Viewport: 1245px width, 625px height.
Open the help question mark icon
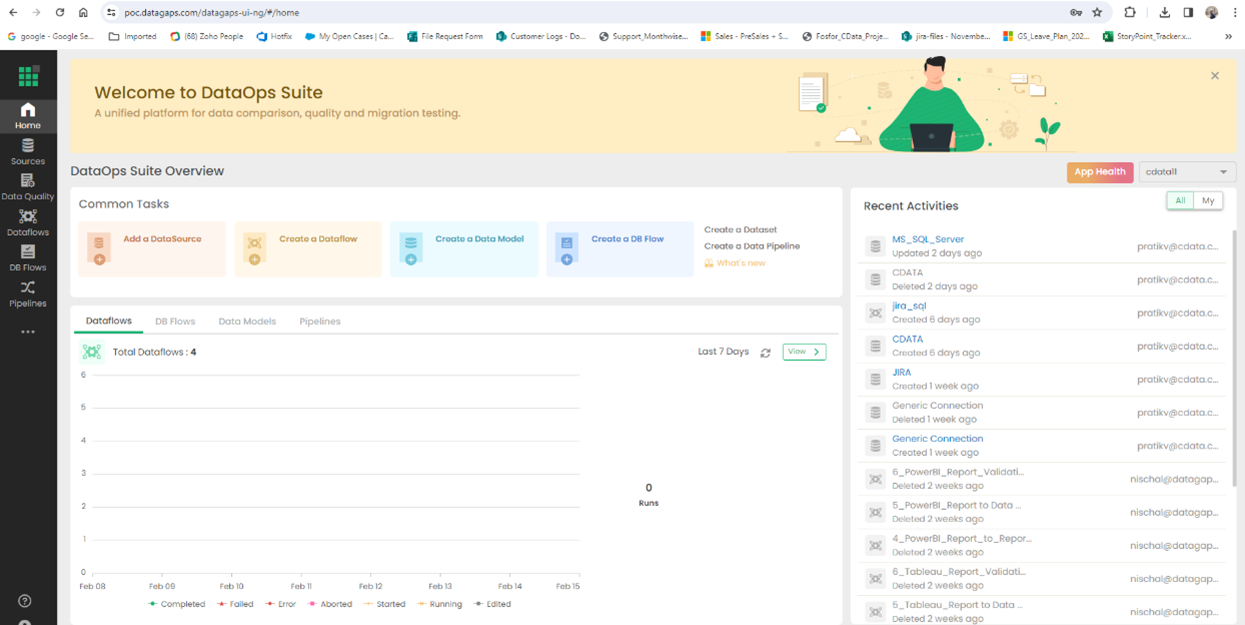[25, 601]
